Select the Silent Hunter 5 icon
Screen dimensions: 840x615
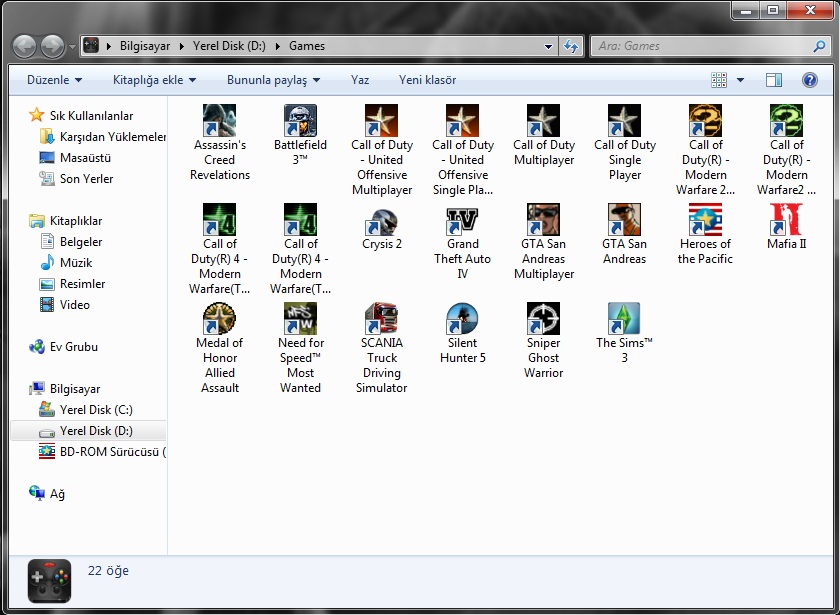point(462,318)
